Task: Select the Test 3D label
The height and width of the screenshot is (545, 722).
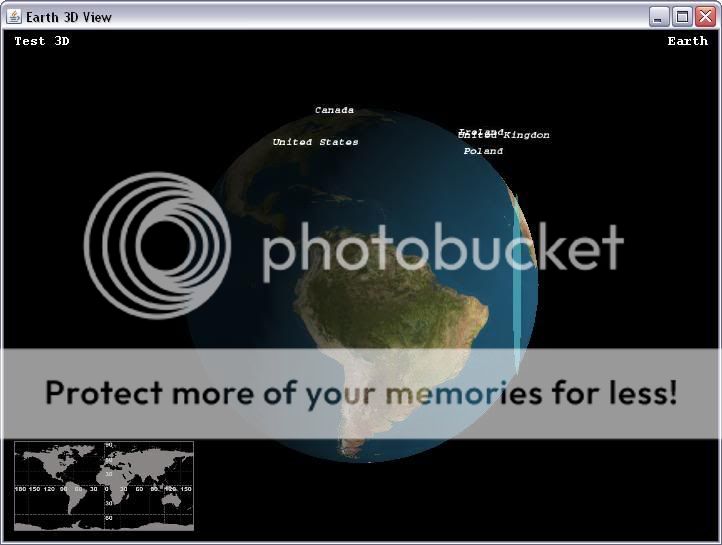Action: [x=42, y=41]
